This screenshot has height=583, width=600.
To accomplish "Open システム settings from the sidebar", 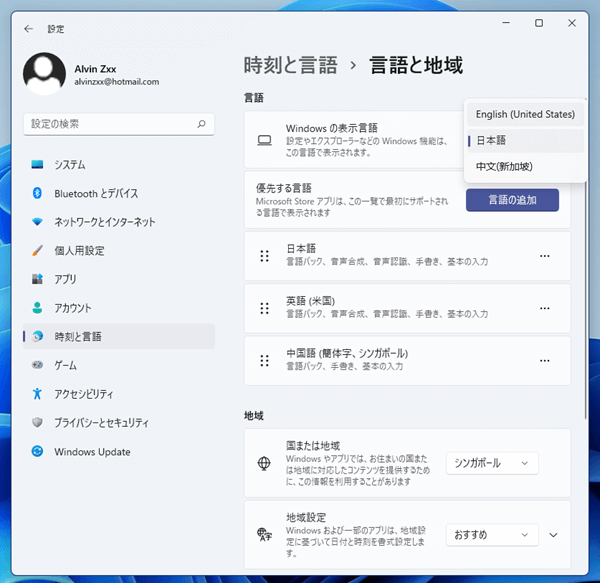I will 119,164.
